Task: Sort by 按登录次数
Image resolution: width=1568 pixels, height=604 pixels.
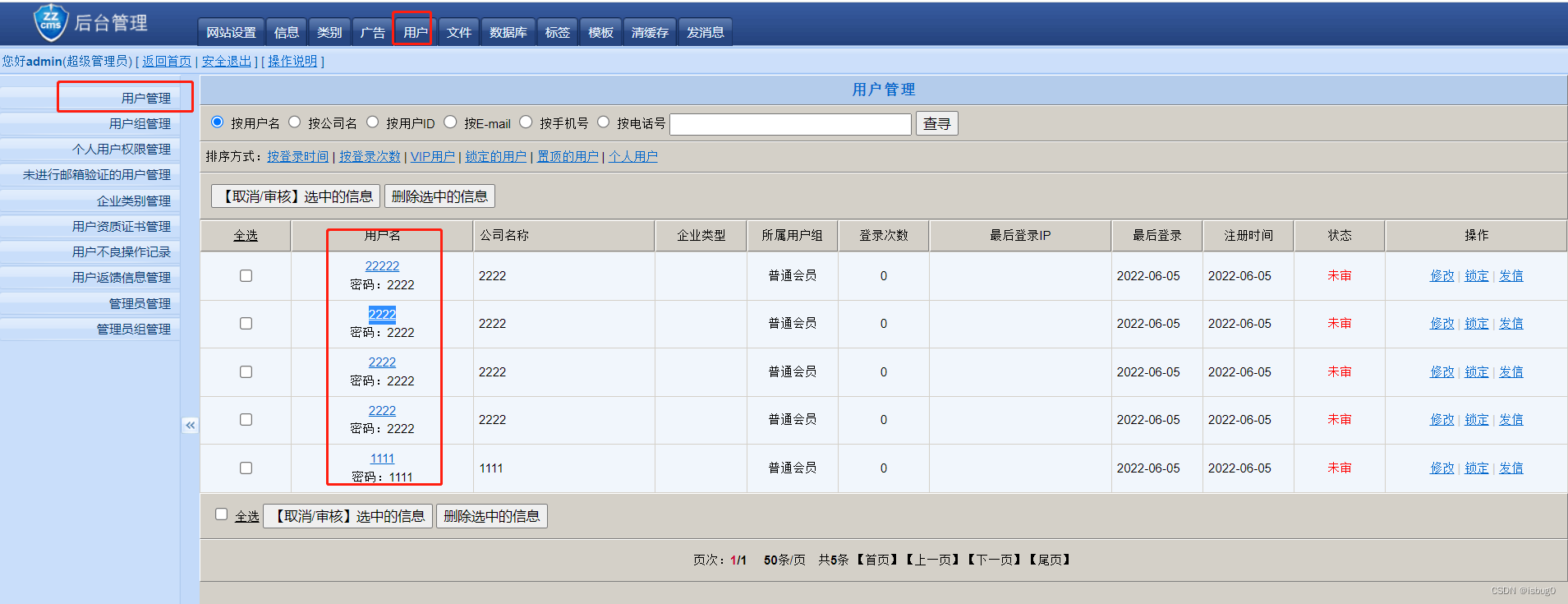Action: [370, 156]
